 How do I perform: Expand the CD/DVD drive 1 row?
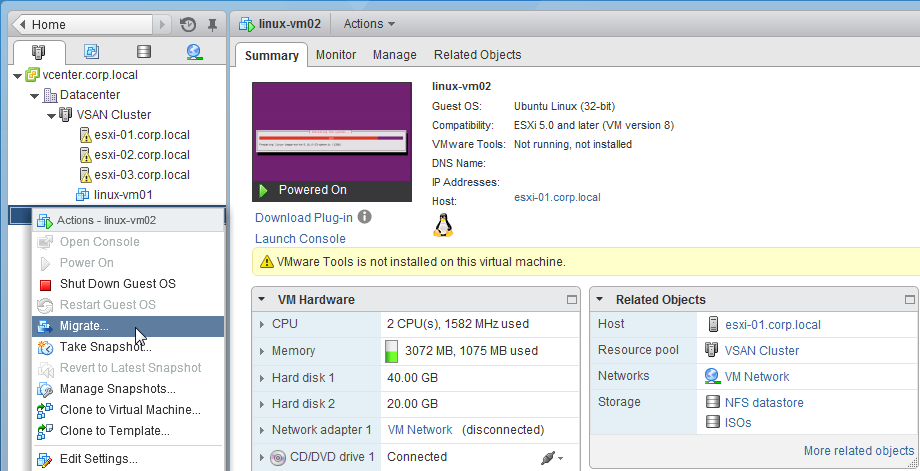tap(262, 458)
